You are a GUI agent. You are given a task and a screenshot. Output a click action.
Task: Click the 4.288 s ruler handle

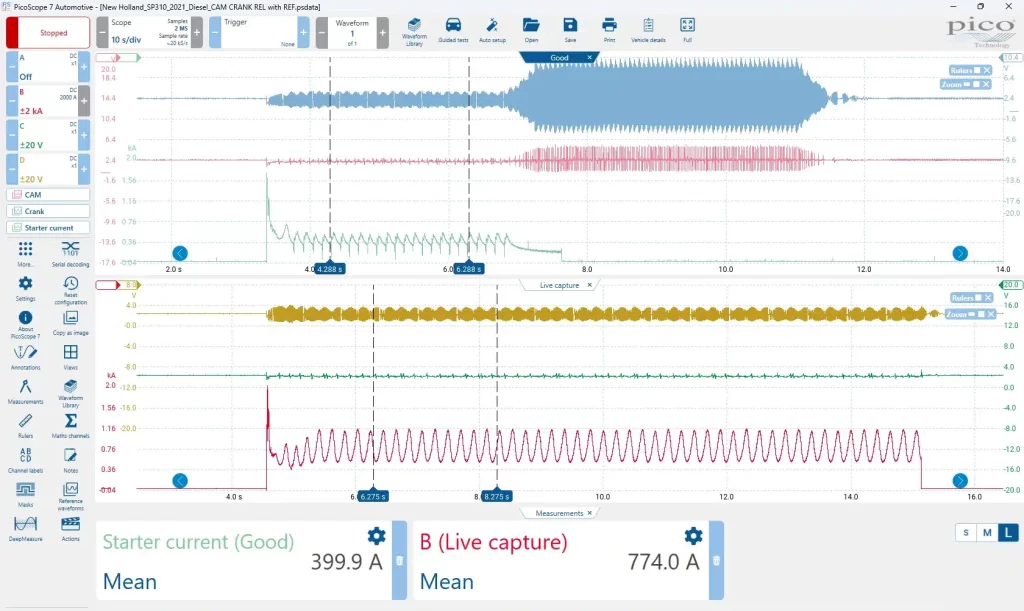(330, 269)
